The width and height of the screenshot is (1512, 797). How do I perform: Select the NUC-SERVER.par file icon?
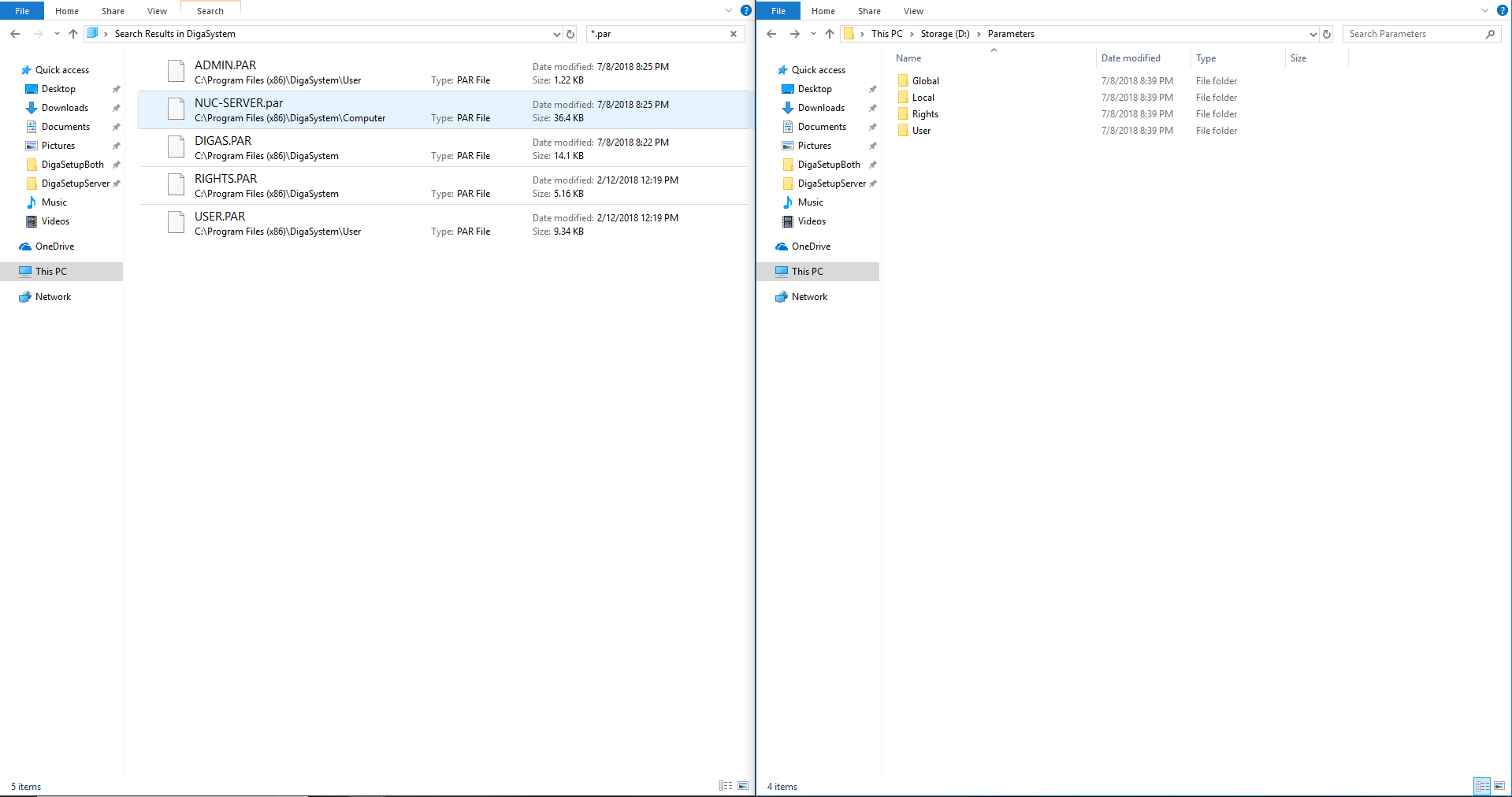coord(176,109)
